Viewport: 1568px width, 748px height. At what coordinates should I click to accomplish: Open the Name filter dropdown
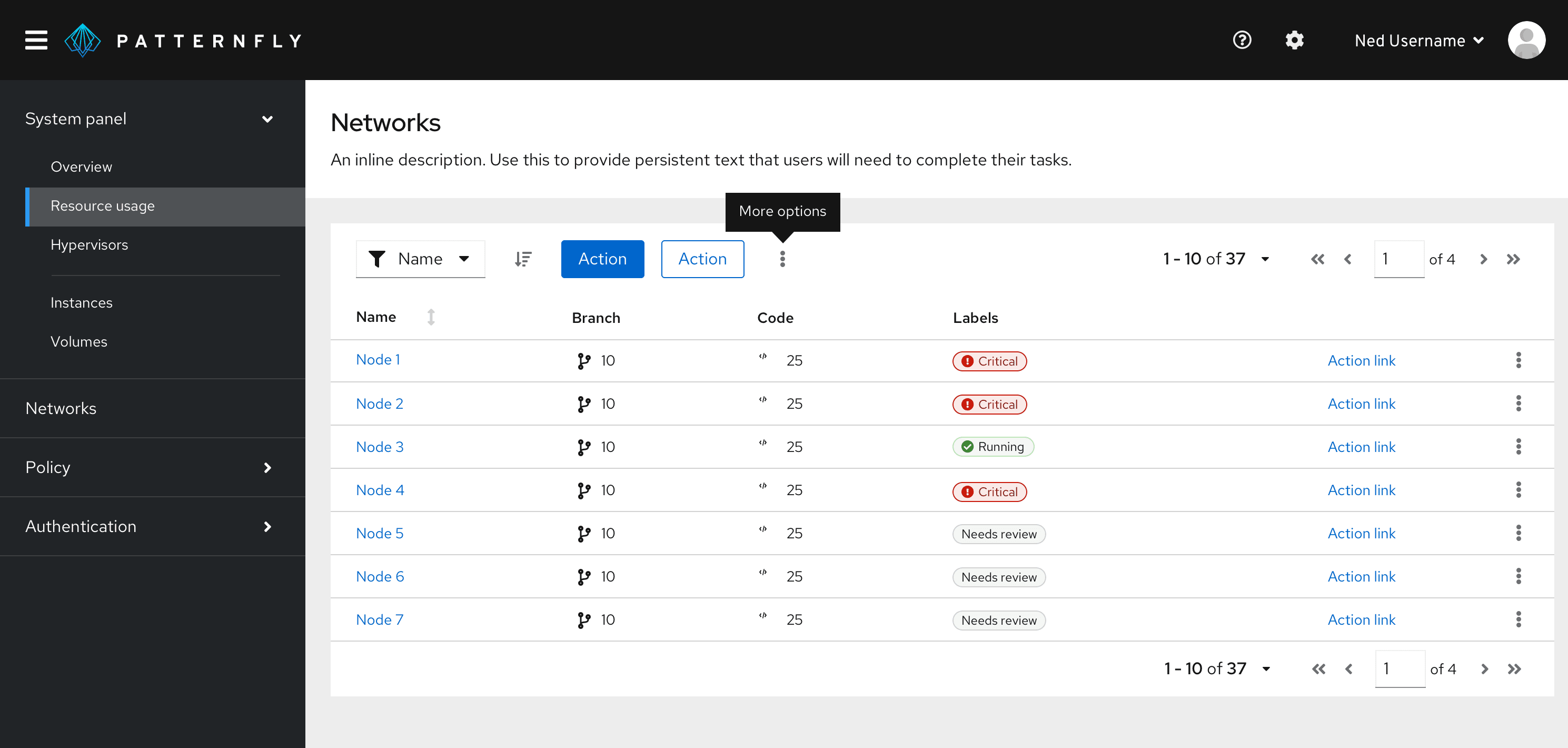coord(419,259)
